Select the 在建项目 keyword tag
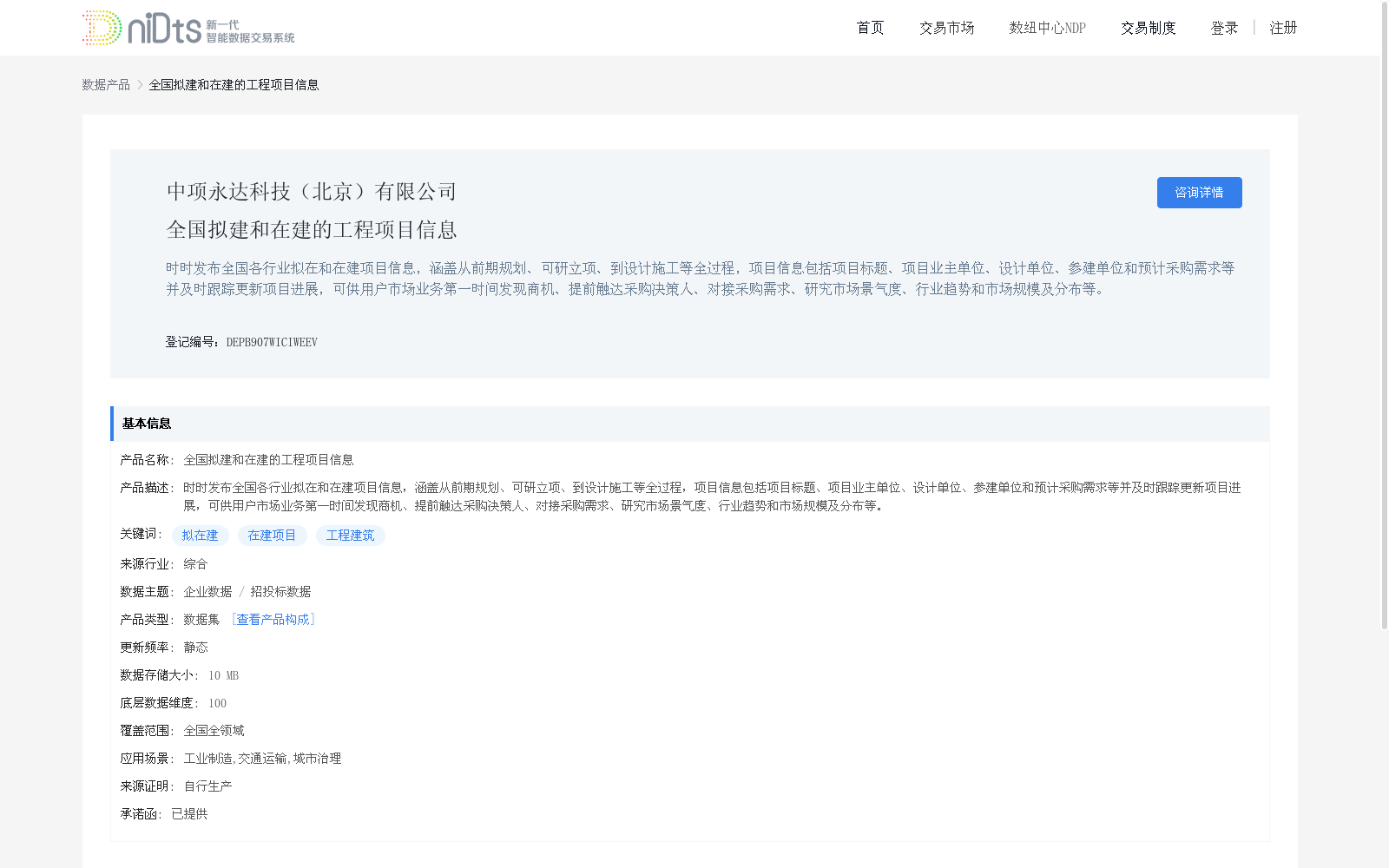Screen dimensions: 1389x868 tap(272, 536)
